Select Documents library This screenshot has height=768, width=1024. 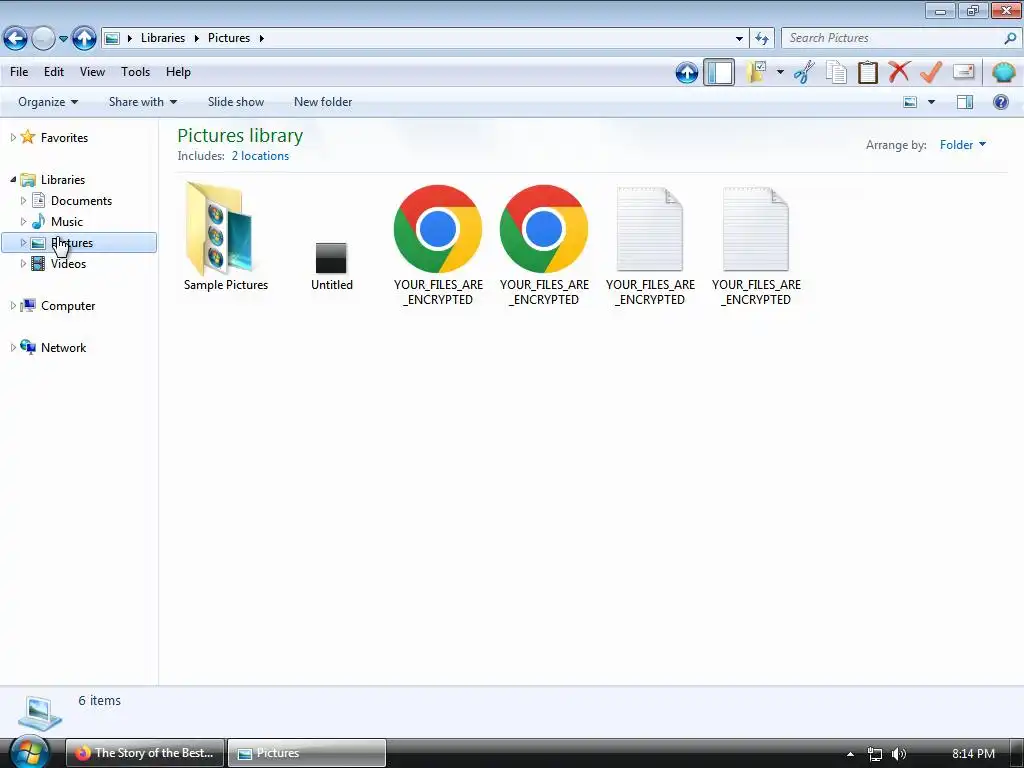point(81,200)
